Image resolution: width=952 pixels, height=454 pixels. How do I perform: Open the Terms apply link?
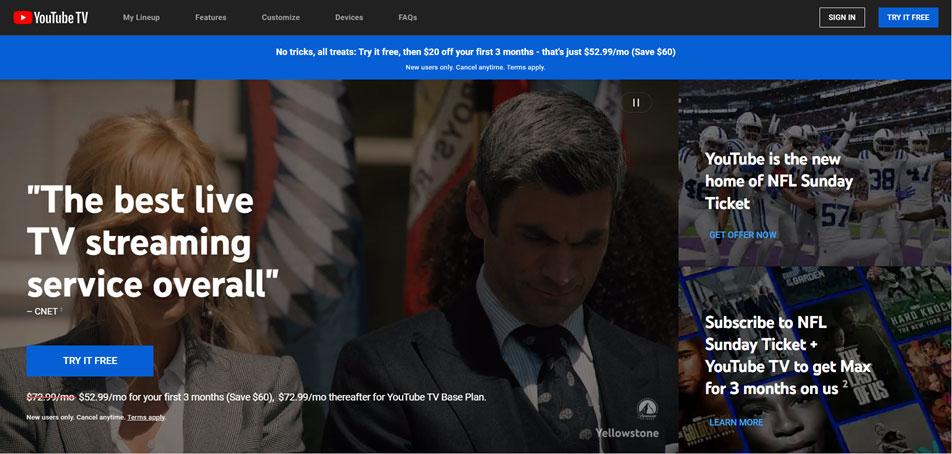tap(146, 418)
